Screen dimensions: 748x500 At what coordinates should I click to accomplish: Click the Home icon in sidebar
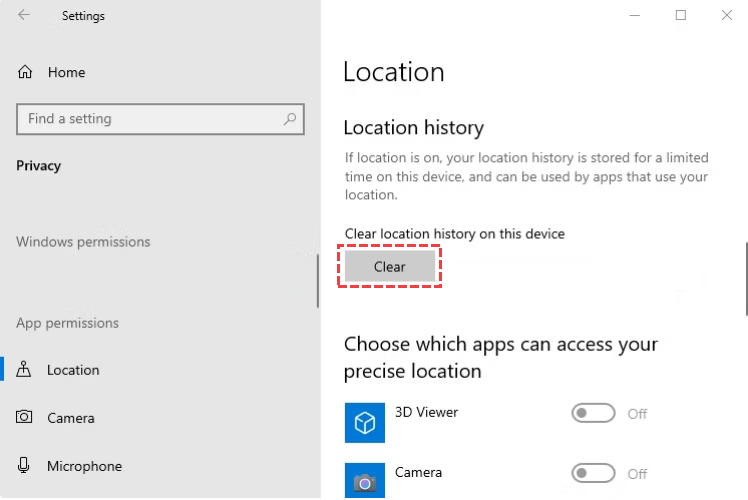pos(26,73)
